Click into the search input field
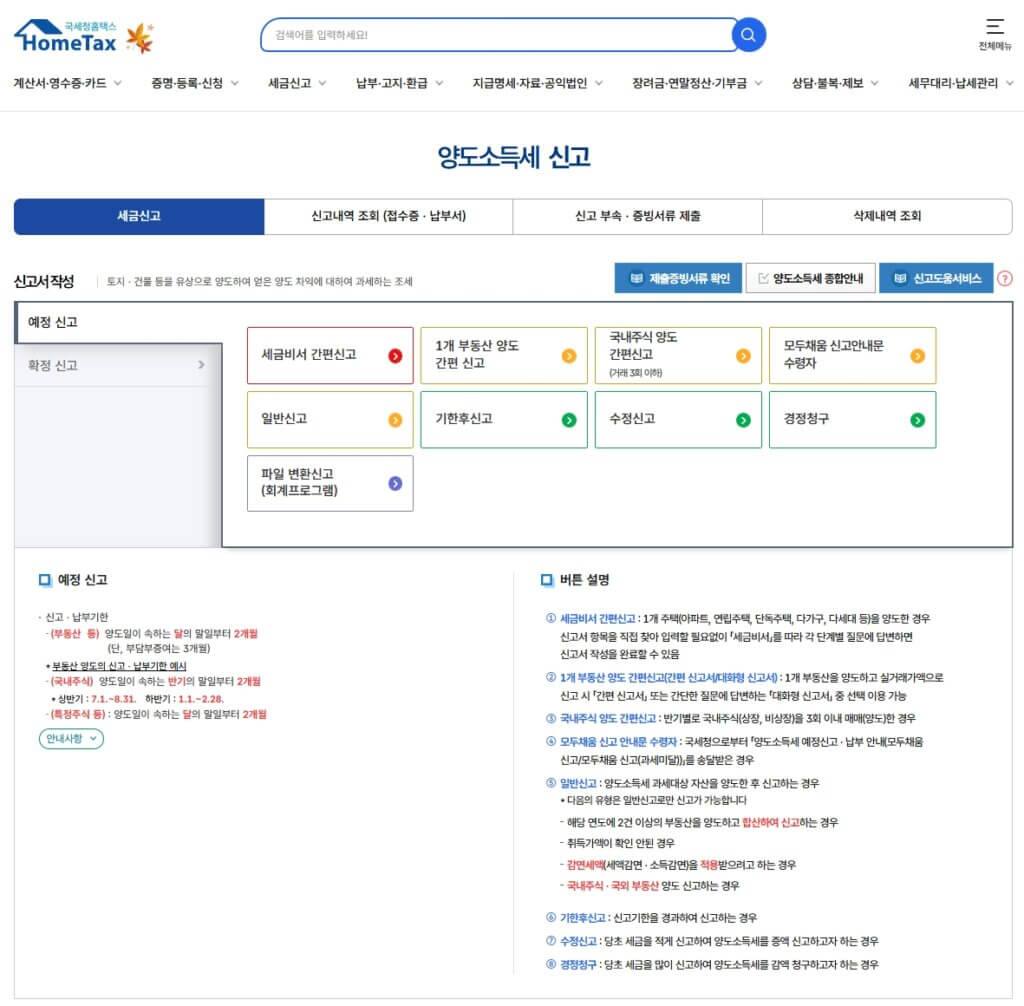This screenshot has width=1024, height=1006. (495, 35)
